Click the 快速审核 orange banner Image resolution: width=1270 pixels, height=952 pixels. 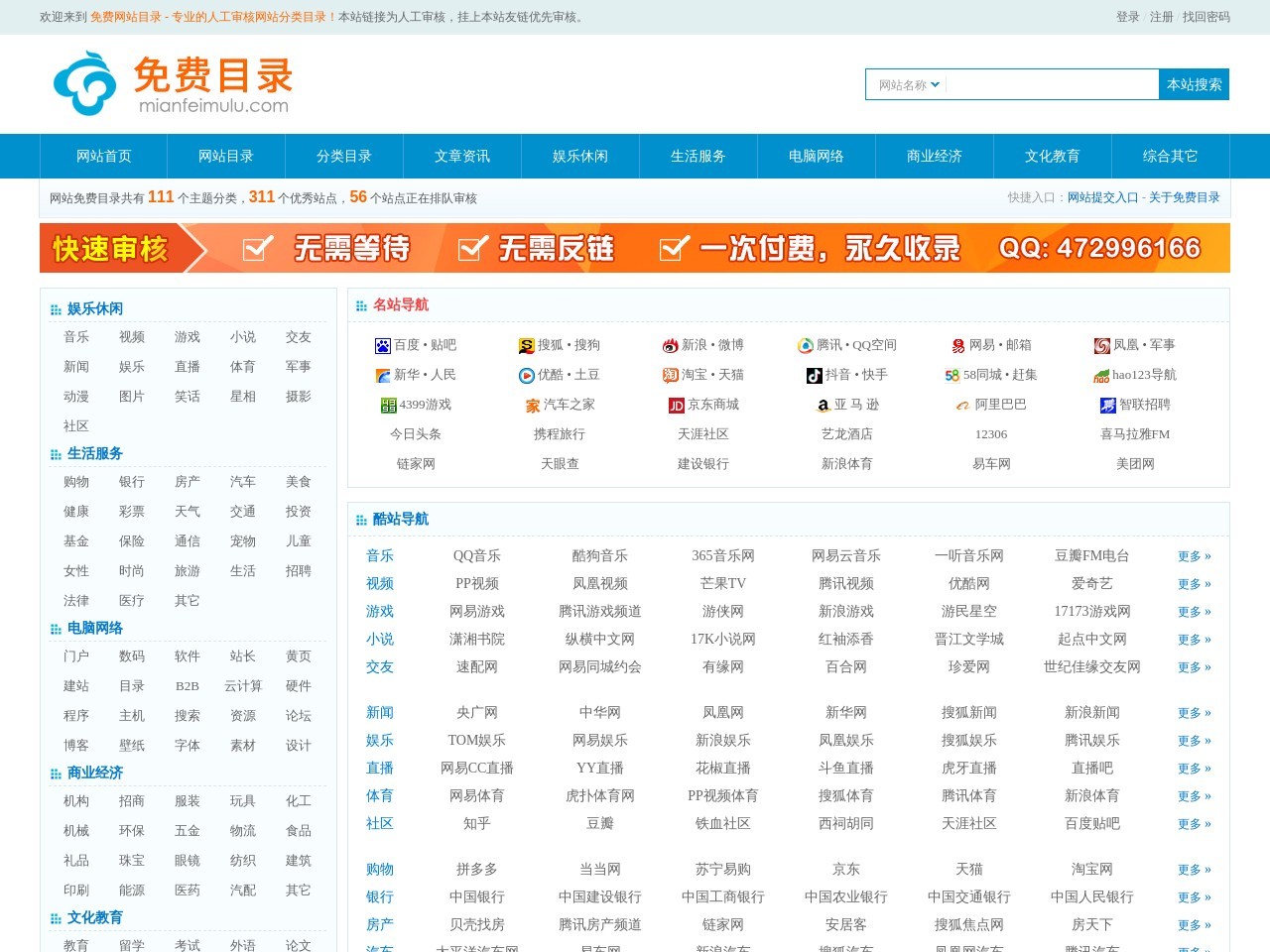click(635, 248)
